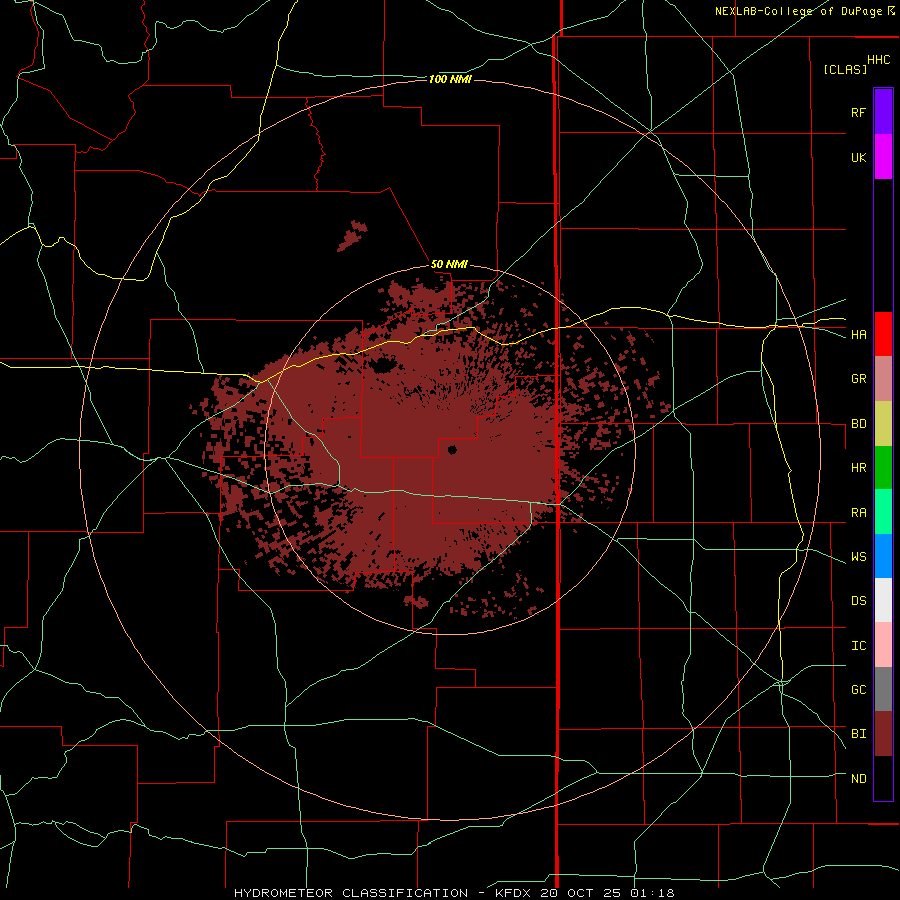
Task: Click the 100 NMI range ring label
Action: coord(450,79)
